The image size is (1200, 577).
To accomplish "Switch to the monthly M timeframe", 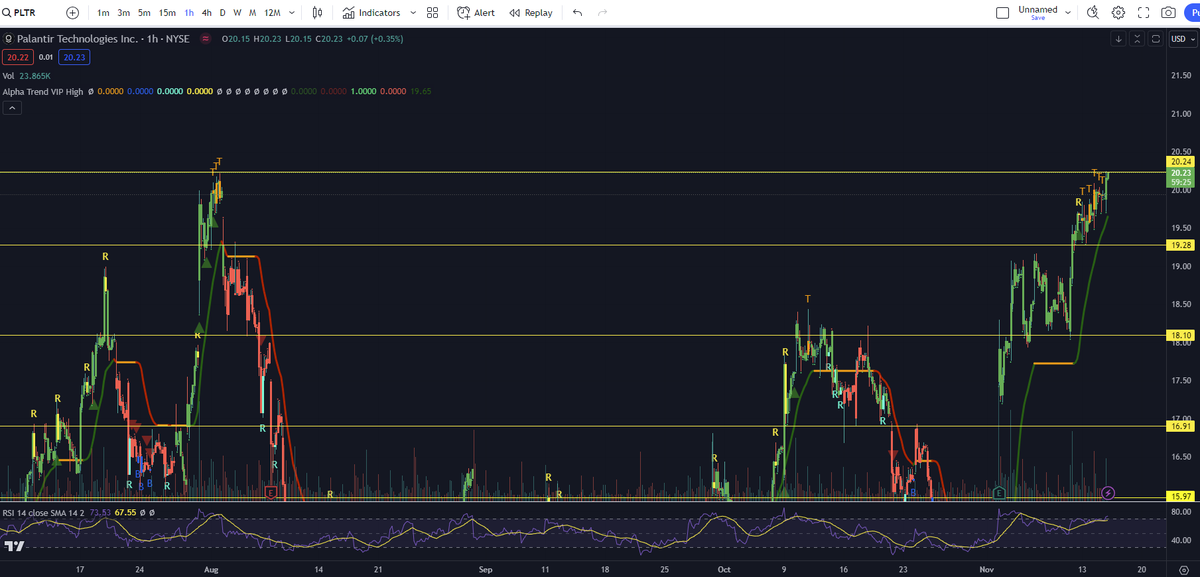I will (252, 13).
